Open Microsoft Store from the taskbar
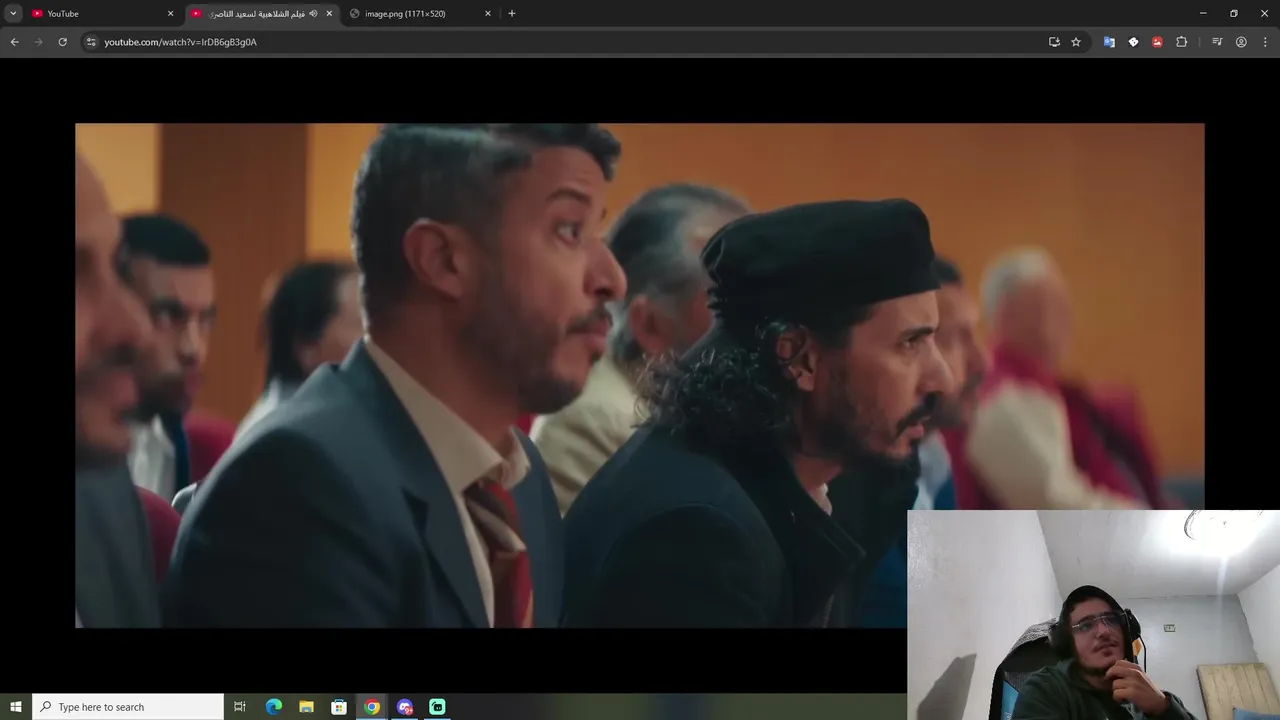 (339, 707)
